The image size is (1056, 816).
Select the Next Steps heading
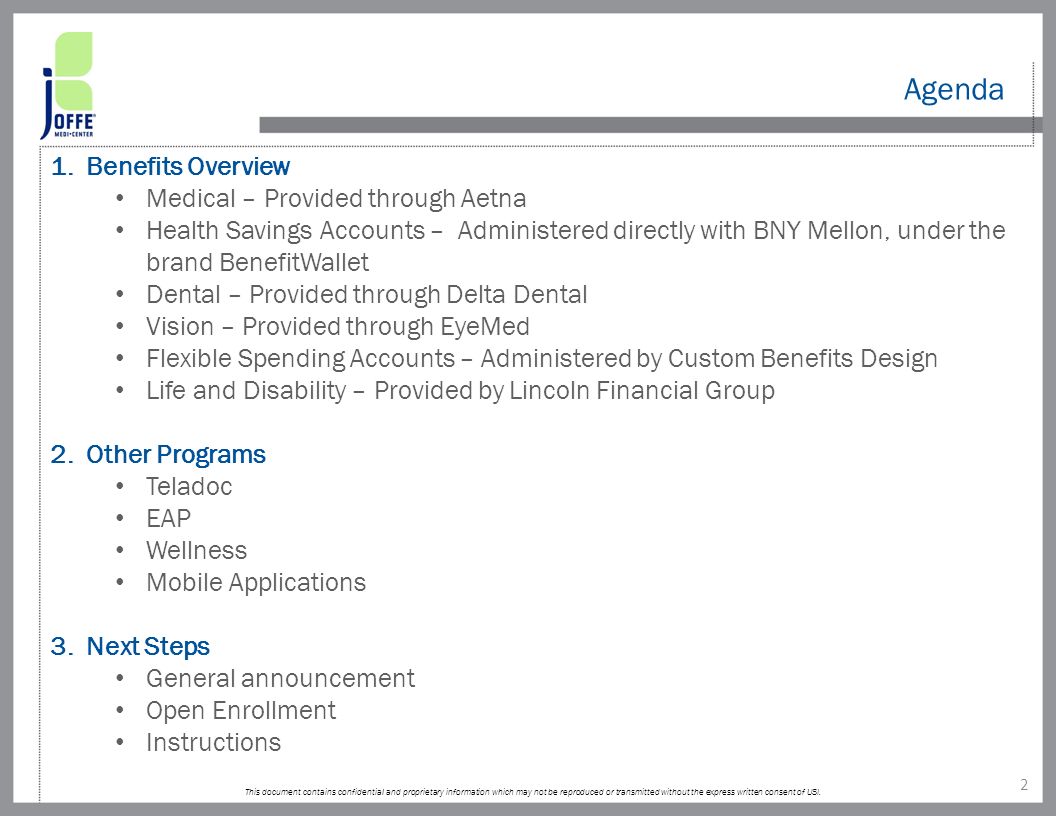click(x=147, y=646)
